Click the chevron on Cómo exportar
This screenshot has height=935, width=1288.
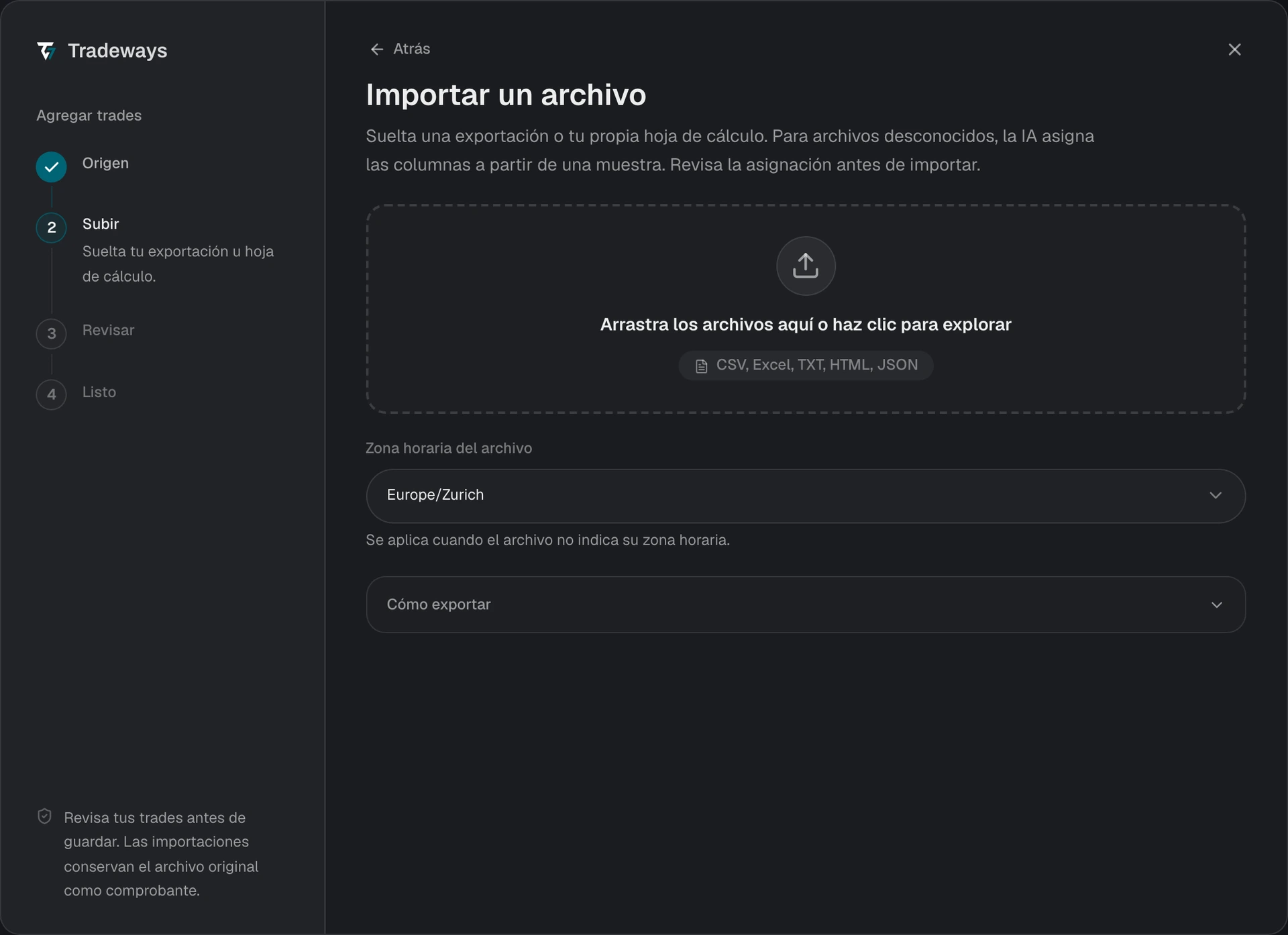tap(1216, 605)
